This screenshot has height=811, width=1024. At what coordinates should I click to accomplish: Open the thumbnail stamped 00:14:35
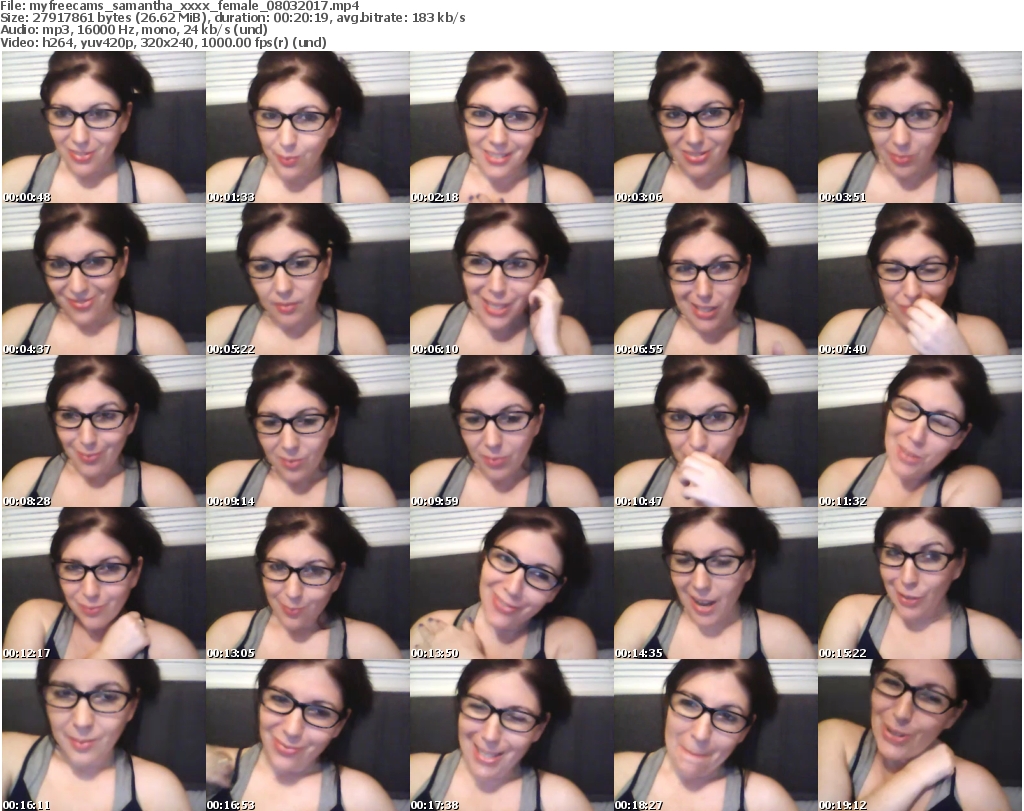pyautogui.click(x=716, y=583)
